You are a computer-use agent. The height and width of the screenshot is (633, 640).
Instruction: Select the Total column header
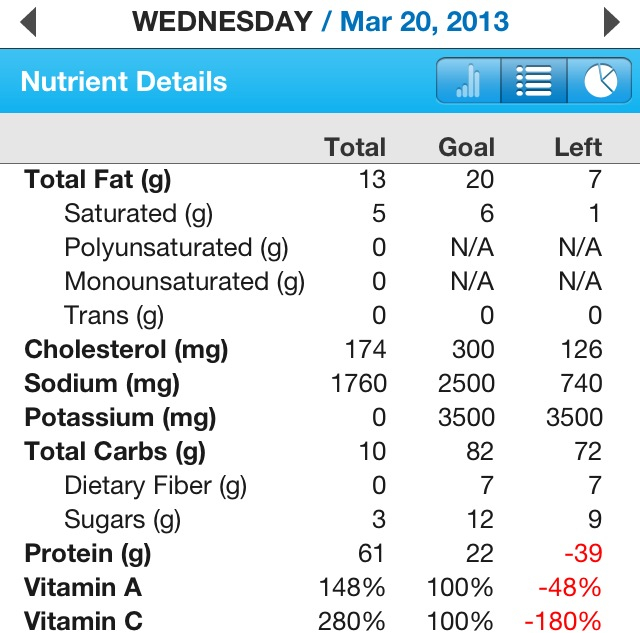(x=355, y=147)
